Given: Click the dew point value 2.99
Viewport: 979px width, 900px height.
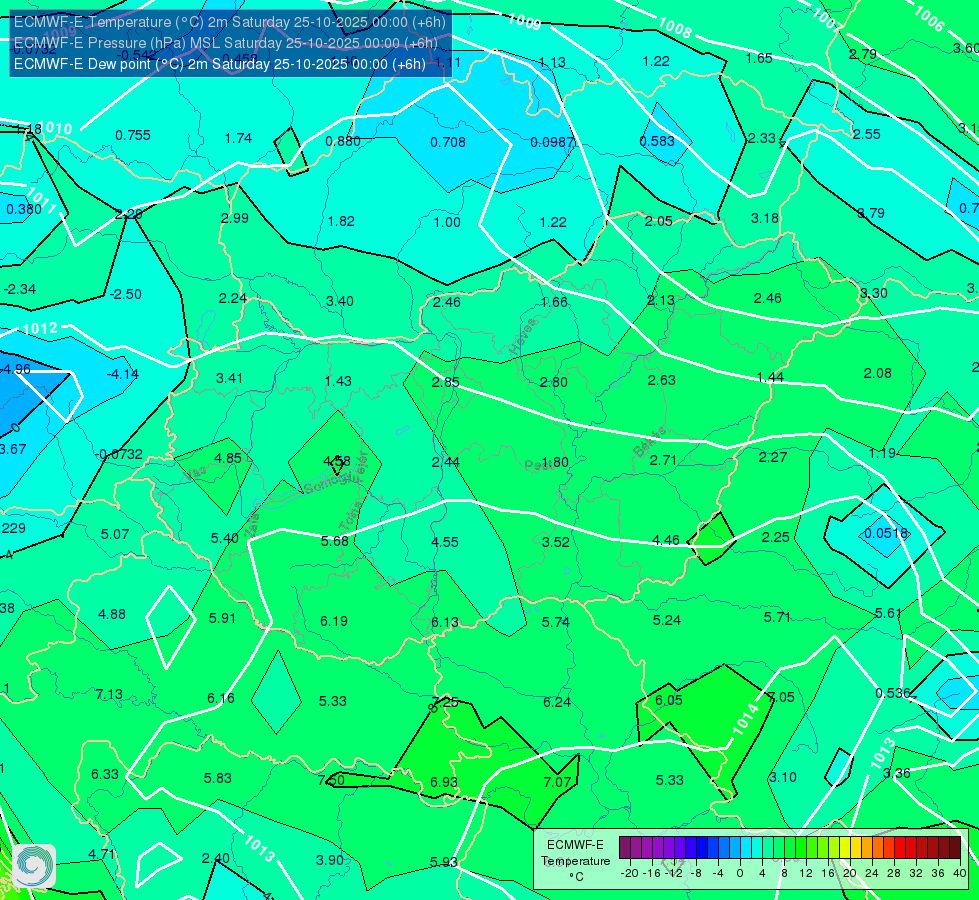Looking at the screenshot, I should (235, 218).
